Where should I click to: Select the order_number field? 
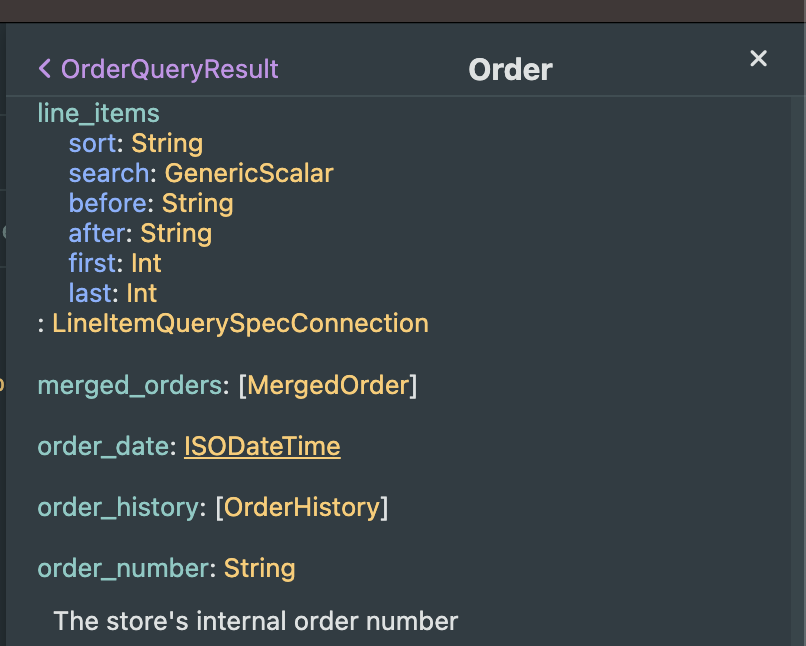(x=124, y=568)
